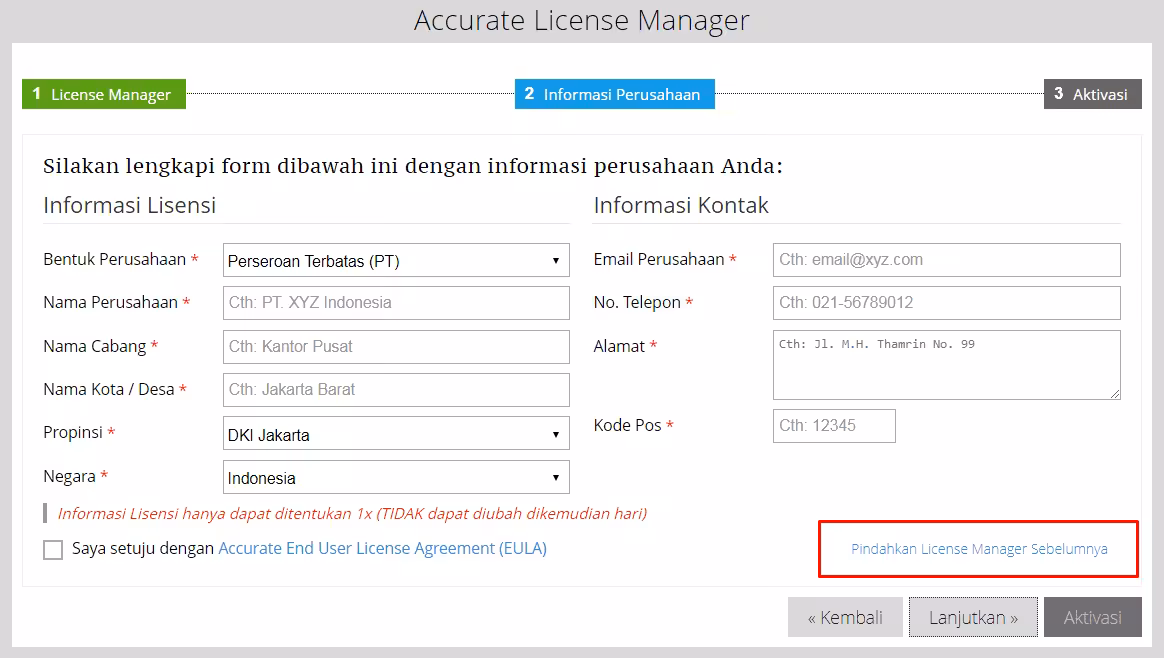Screen dimensions: 1164x658
Task: Click the Kembali button
Action: [846, 617]
